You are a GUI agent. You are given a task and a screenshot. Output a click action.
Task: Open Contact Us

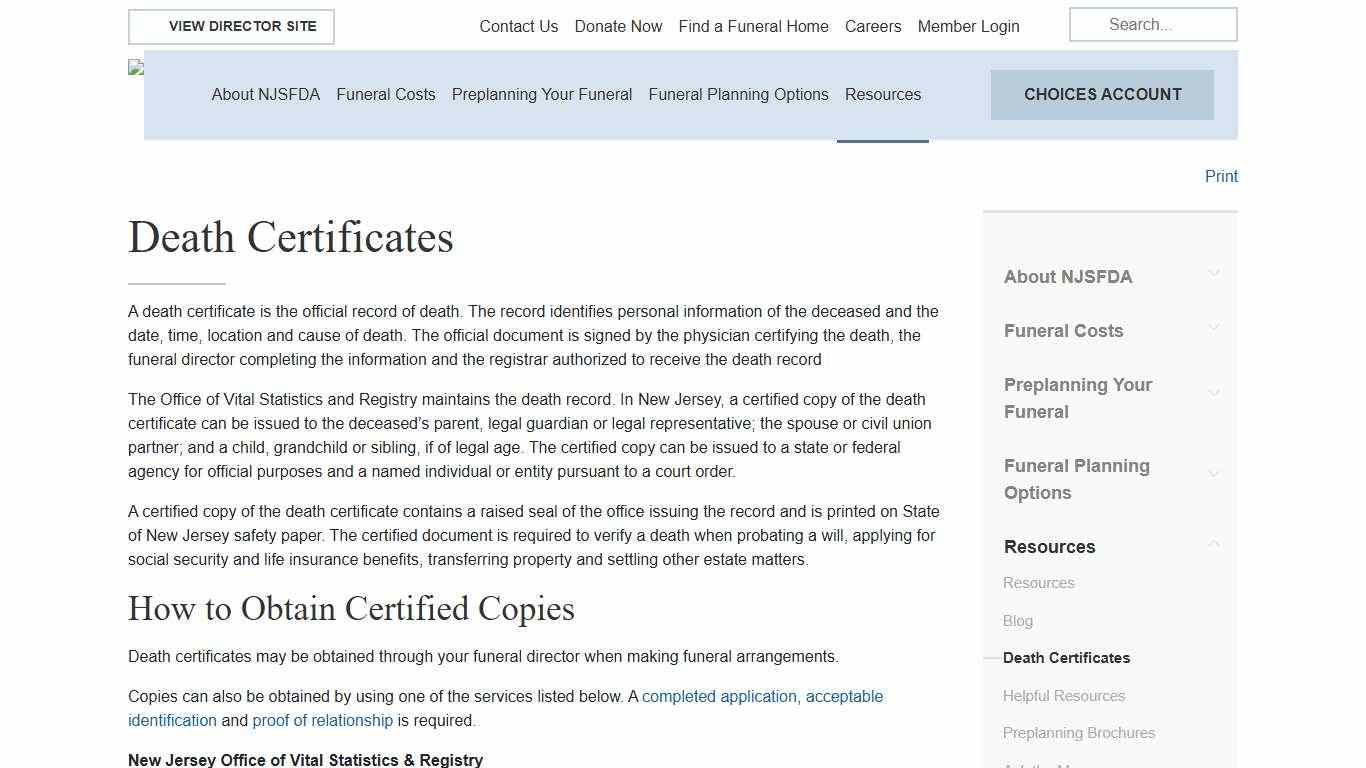tap(518, 26)
